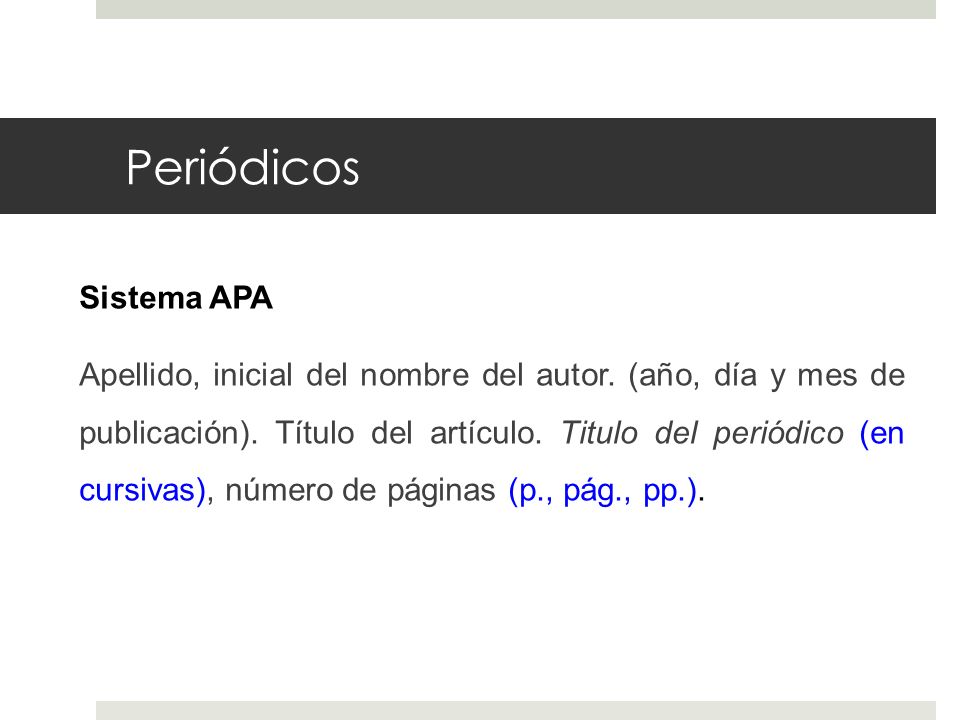Click the word "publicación)."
This screenshot has width=960, height=720.
click(169, 433)
